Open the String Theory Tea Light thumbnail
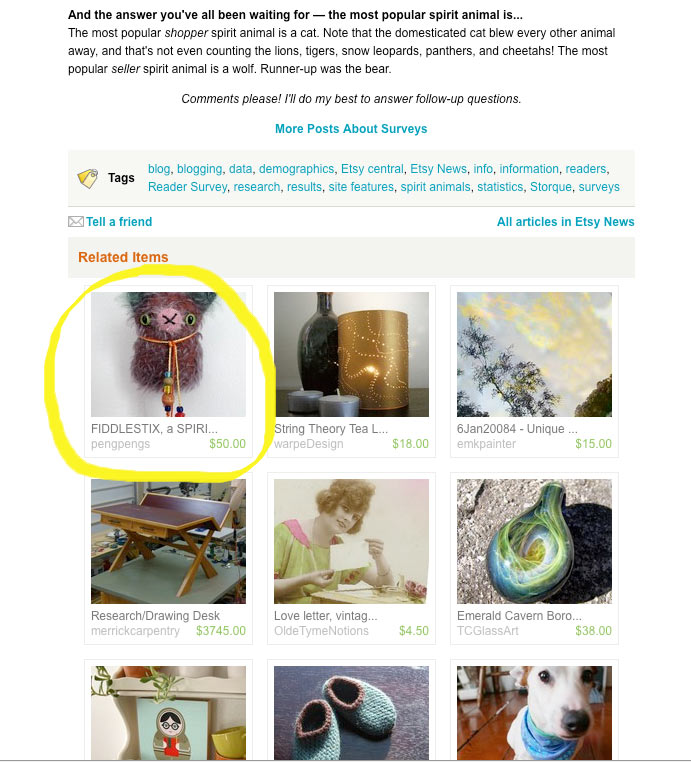The image size is (691, 762). coord(351,354)
